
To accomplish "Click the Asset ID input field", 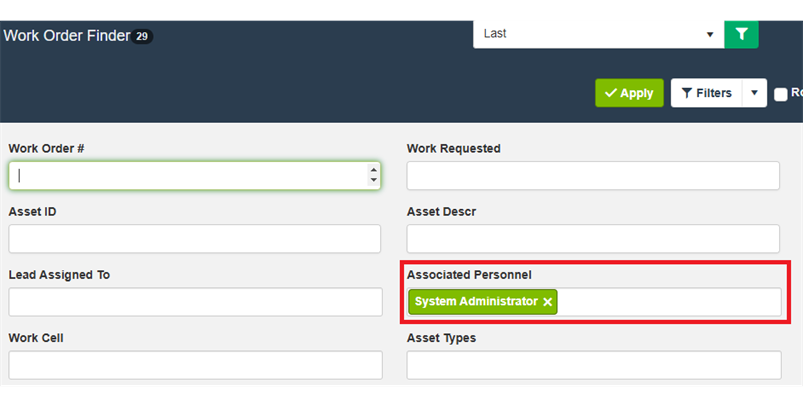I will 194,239.
